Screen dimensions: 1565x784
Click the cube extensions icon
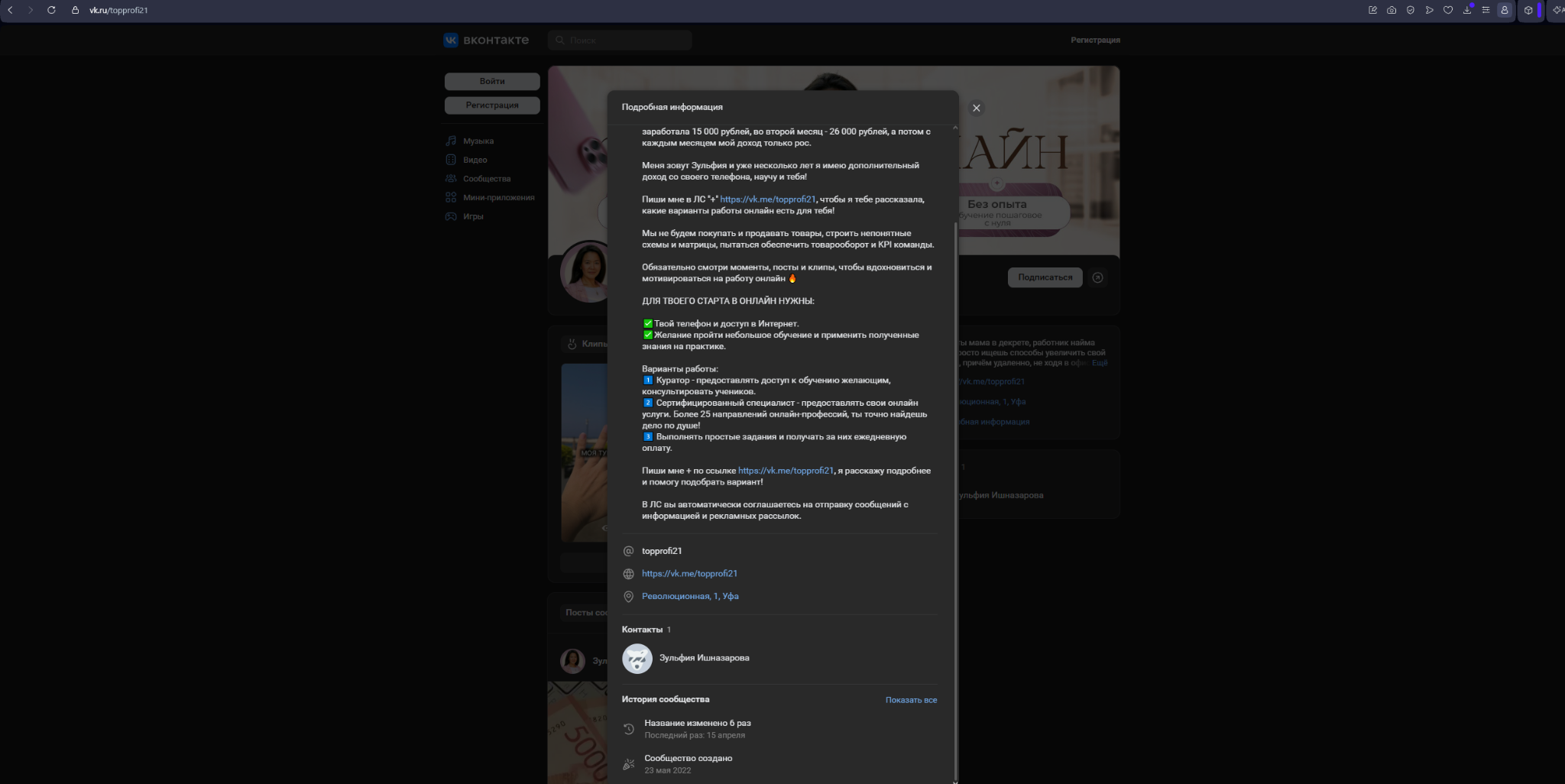1528,10
